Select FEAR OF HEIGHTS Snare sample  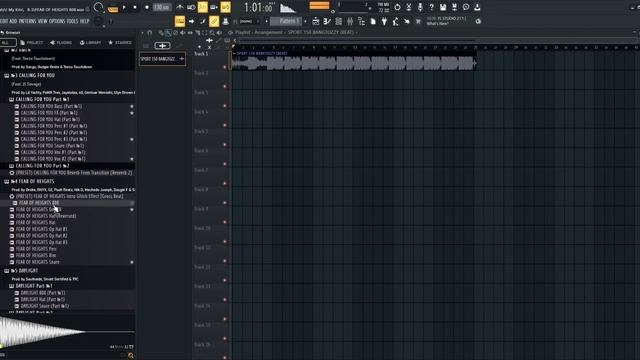(38, 262)
